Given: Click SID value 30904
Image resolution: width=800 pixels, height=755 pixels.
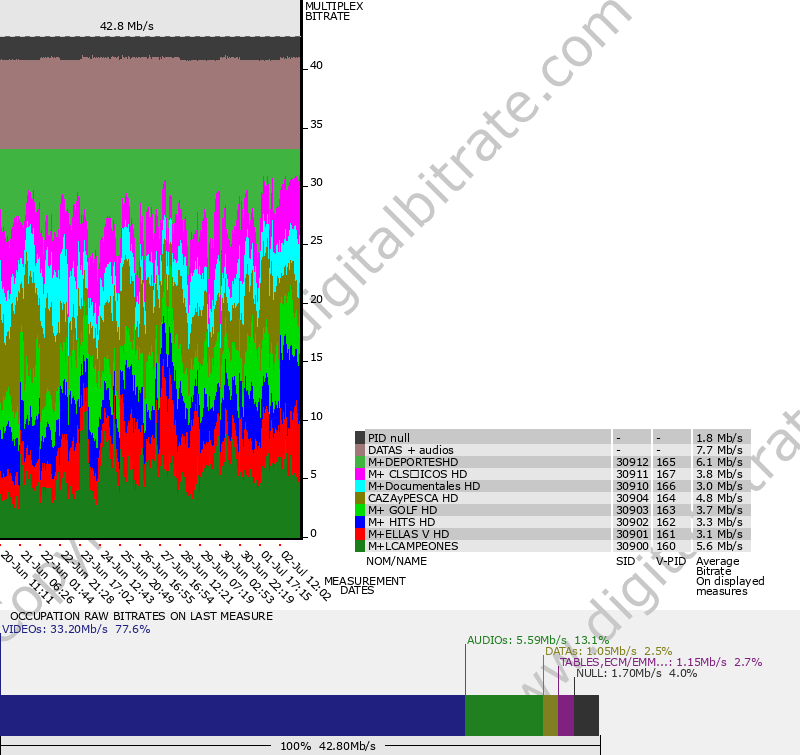Looking at the screenshot, I should [x=632, y=498].
